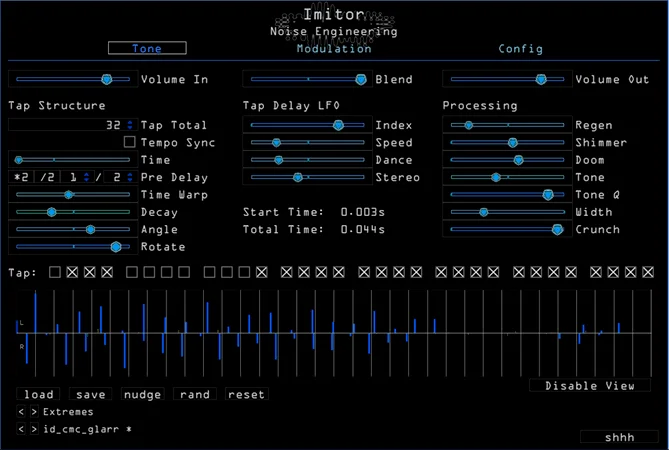The width and height of the screenshot is (669, 450).
Task: Toggle the fifth Tap checkbox
Action: [x=132, y=272]
